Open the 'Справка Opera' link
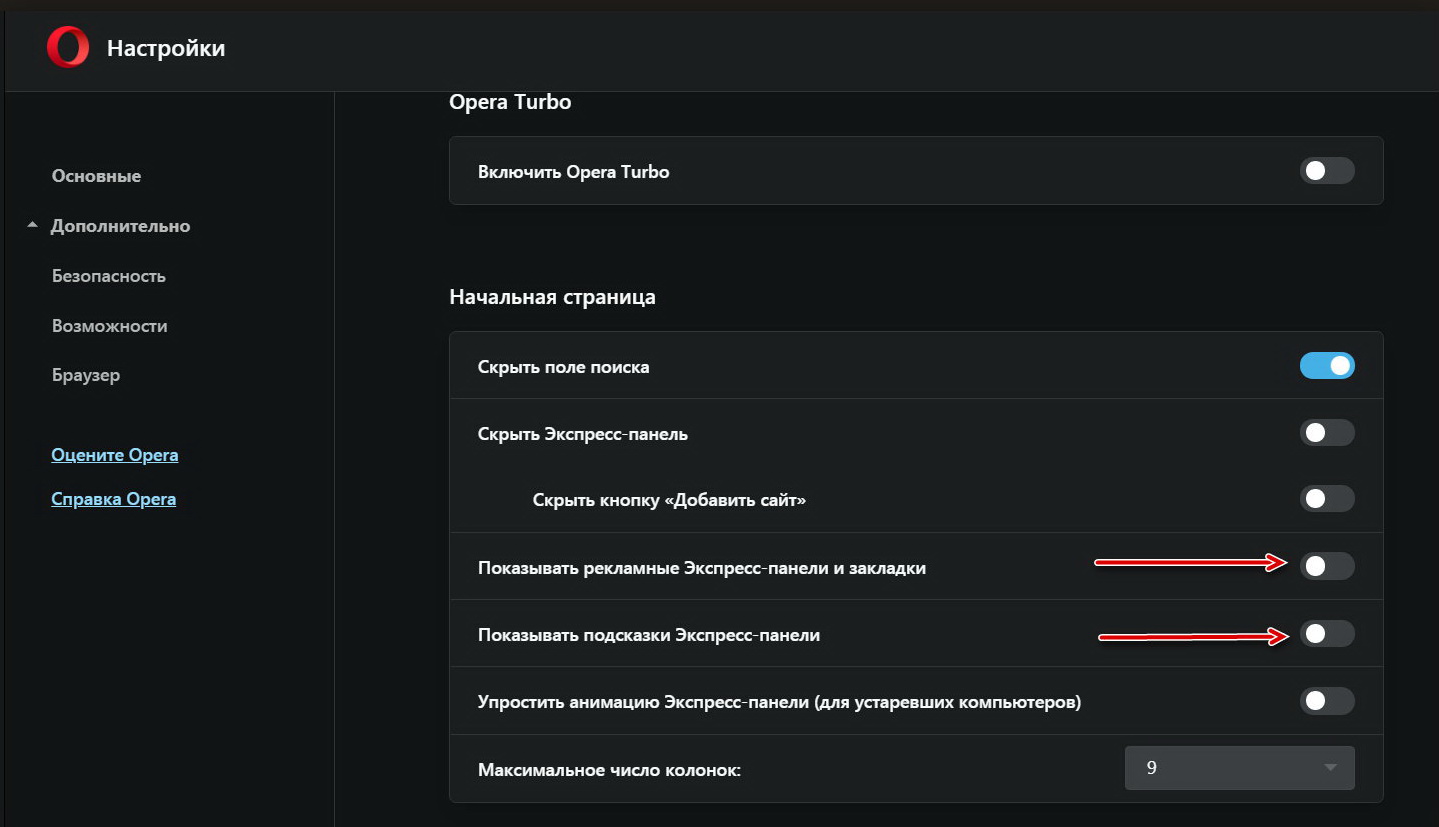This screenshot has height=827, width=1439. click(114, 499)
